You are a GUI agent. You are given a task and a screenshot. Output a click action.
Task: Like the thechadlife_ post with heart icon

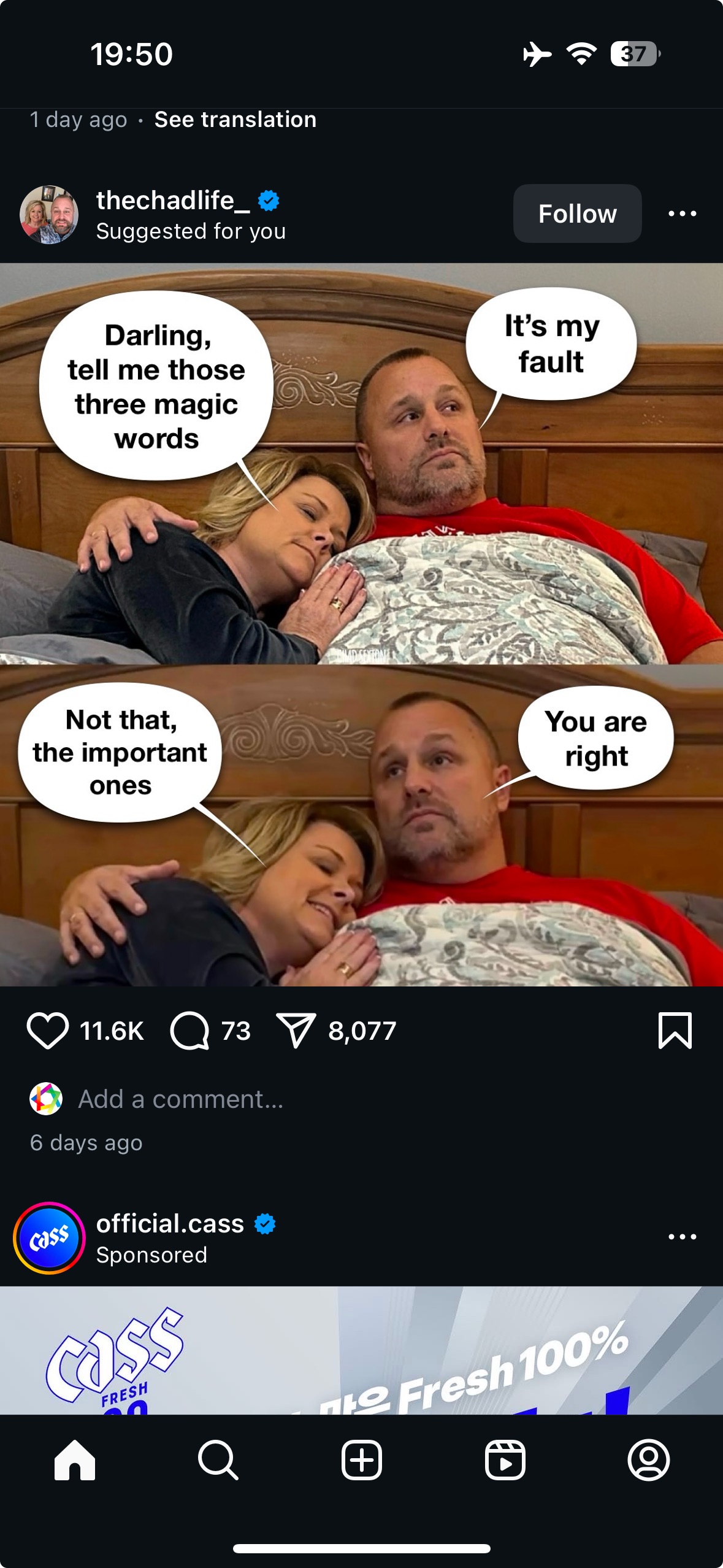coord(48,1031)
